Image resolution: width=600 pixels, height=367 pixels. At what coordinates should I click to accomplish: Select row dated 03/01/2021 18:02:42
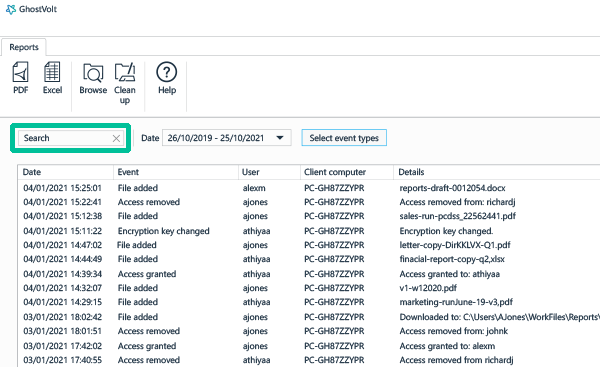pyautogui.click(x=309, y=317)
